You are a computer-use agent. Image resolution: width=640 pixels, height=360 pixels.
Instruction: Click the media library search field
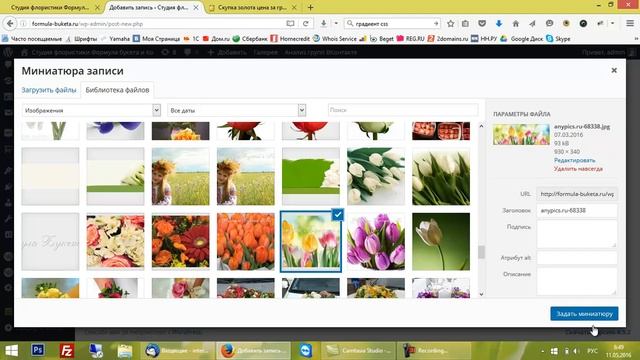point(403,110)
